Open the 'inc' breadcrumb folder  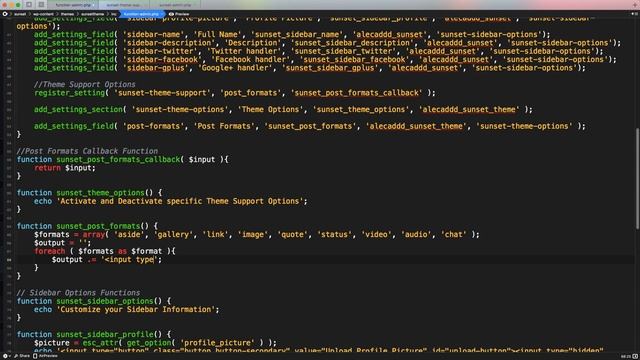[114, 14]
